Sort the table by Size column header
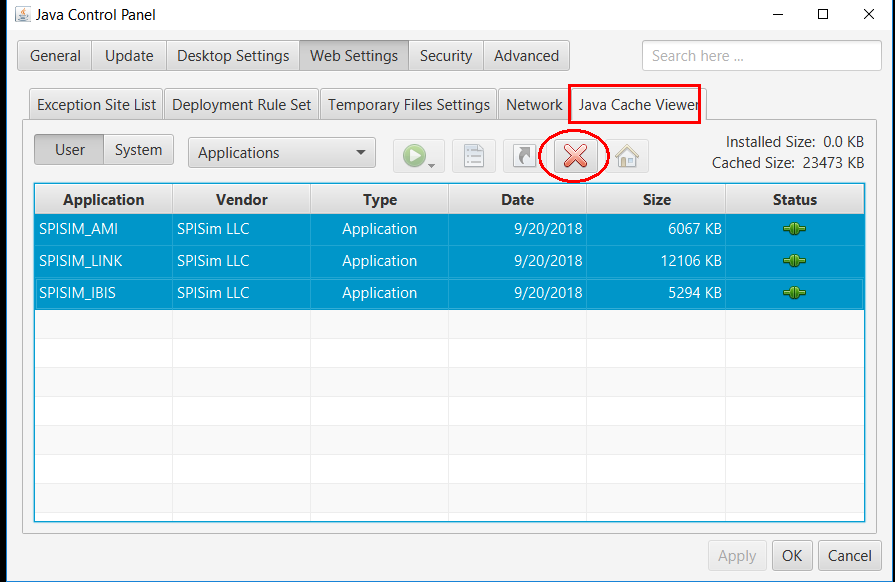895x582 pixels. [656, 200]
